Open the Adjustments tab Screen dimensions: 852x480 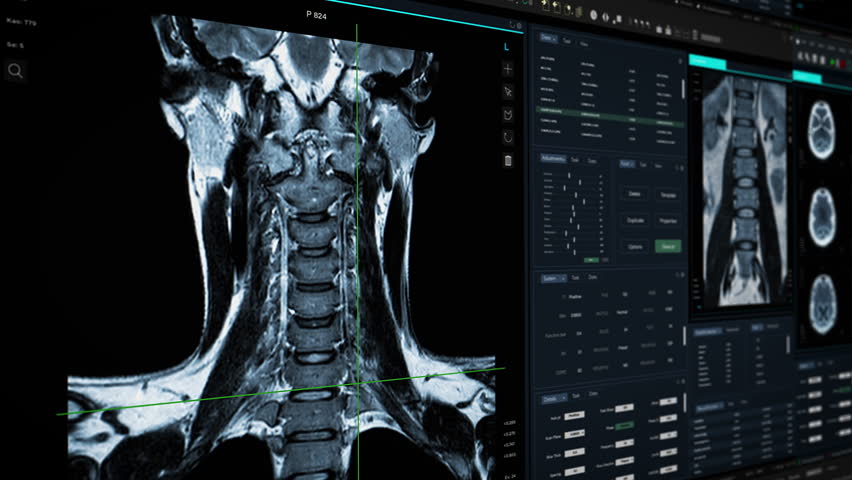click(x=553, y=158)
